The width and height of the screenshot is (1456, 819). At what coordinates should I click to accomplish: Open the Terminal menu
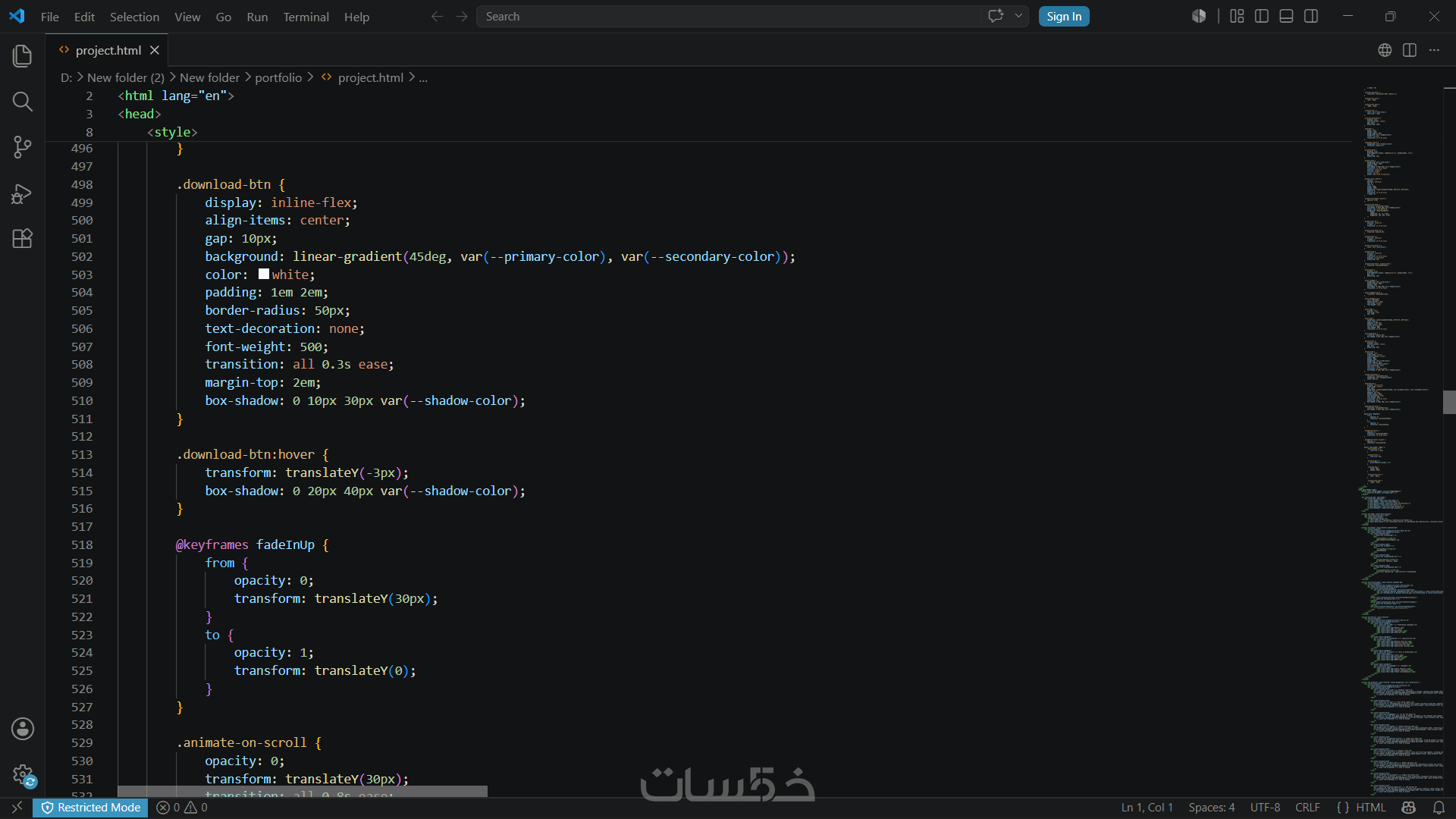point(306,17)
